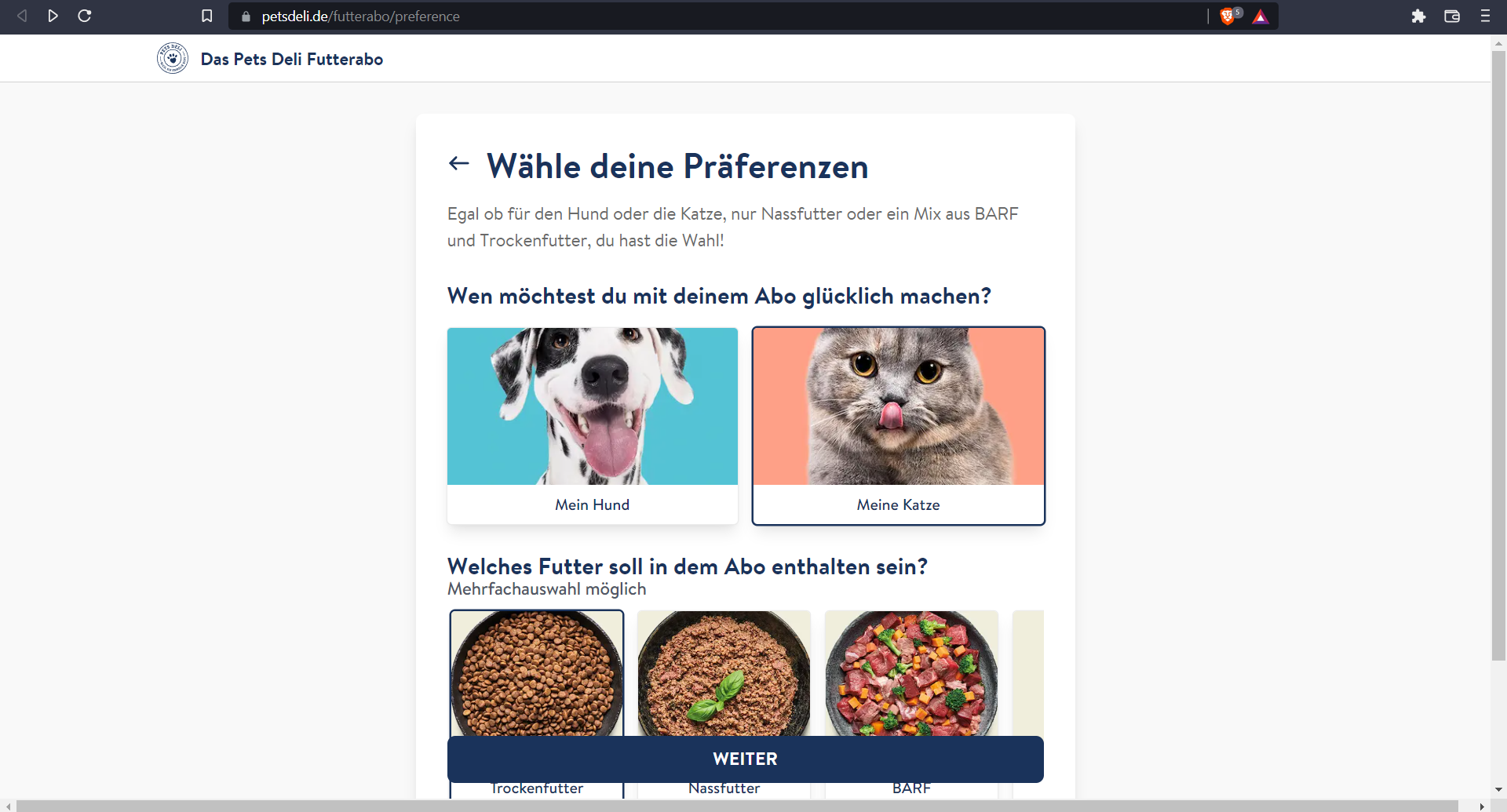Open the extensions puzzle piece icon

pos(1418,16)
